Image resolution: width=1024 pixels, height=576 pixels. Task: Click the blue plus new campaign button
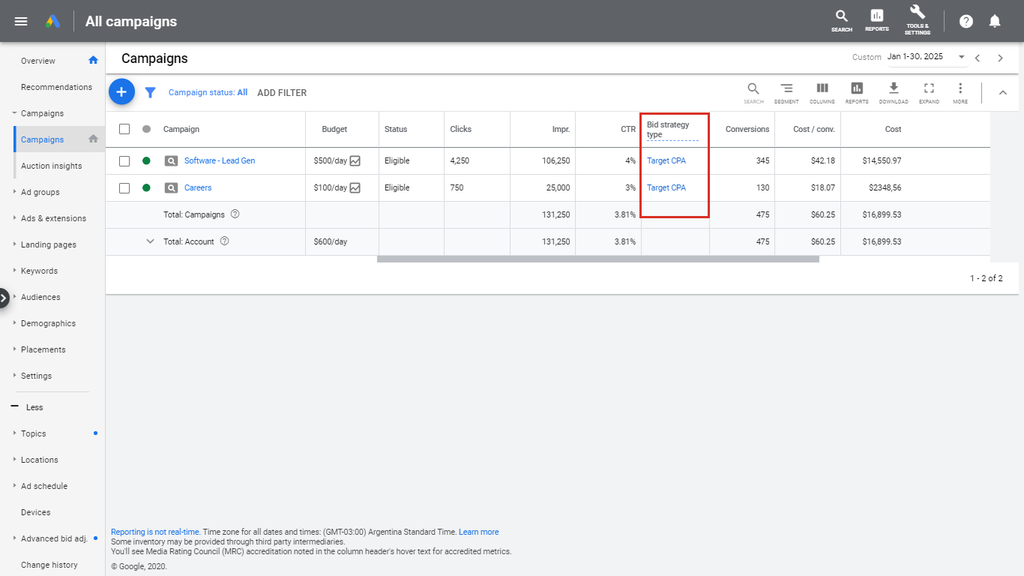click(x=121, y=92)
